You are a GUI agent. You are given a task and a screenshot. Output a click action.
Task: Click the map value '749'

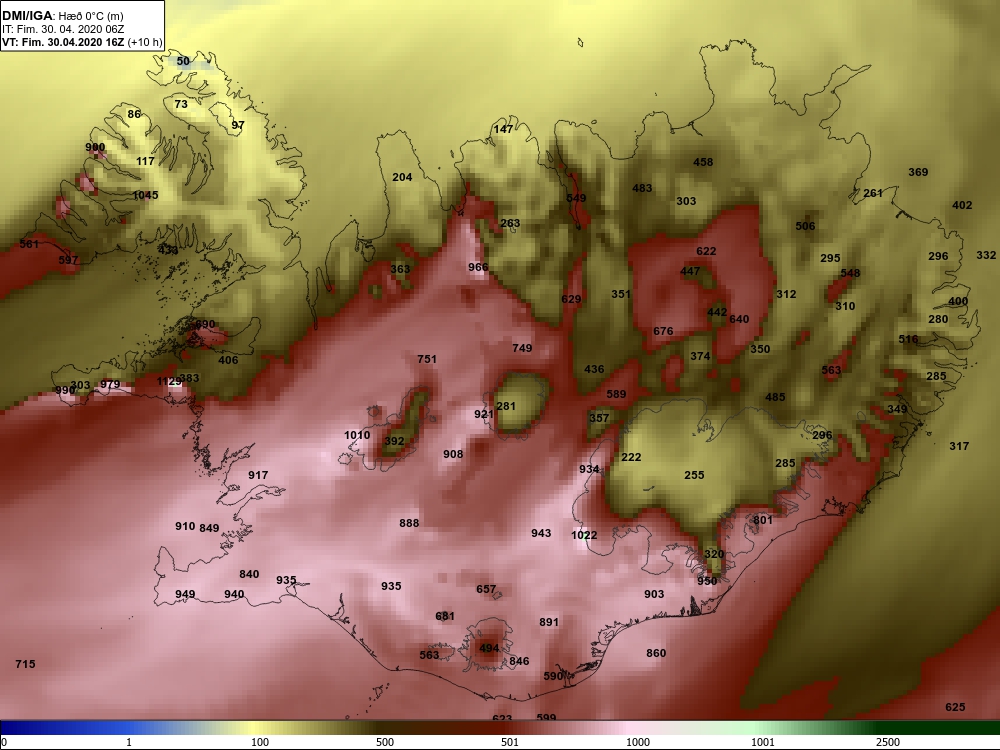coord(522,348)
